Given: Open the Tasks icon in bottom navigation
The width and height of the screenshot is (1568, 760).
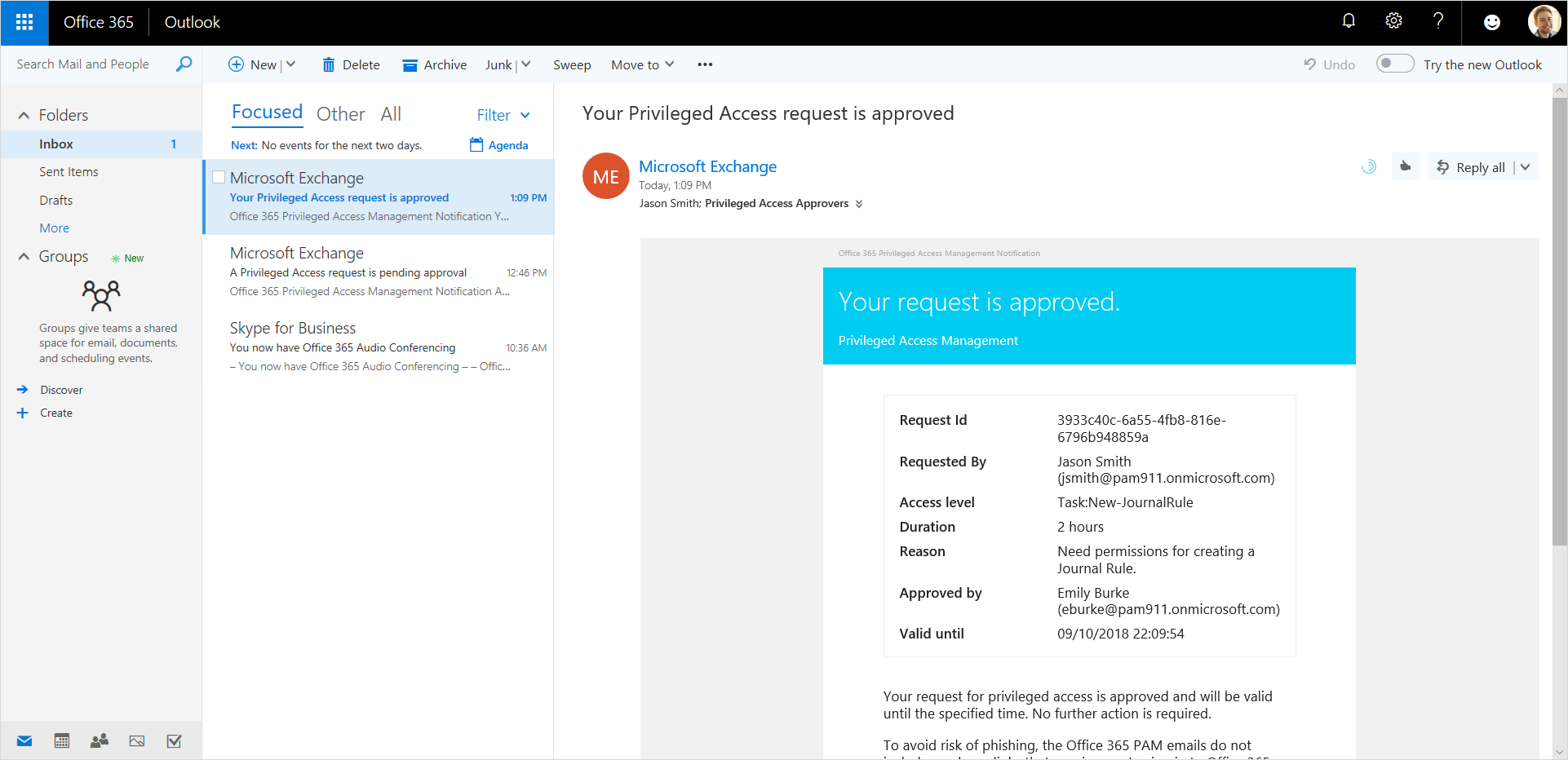Looking at the screenshot, I should (x=174, y=741).
